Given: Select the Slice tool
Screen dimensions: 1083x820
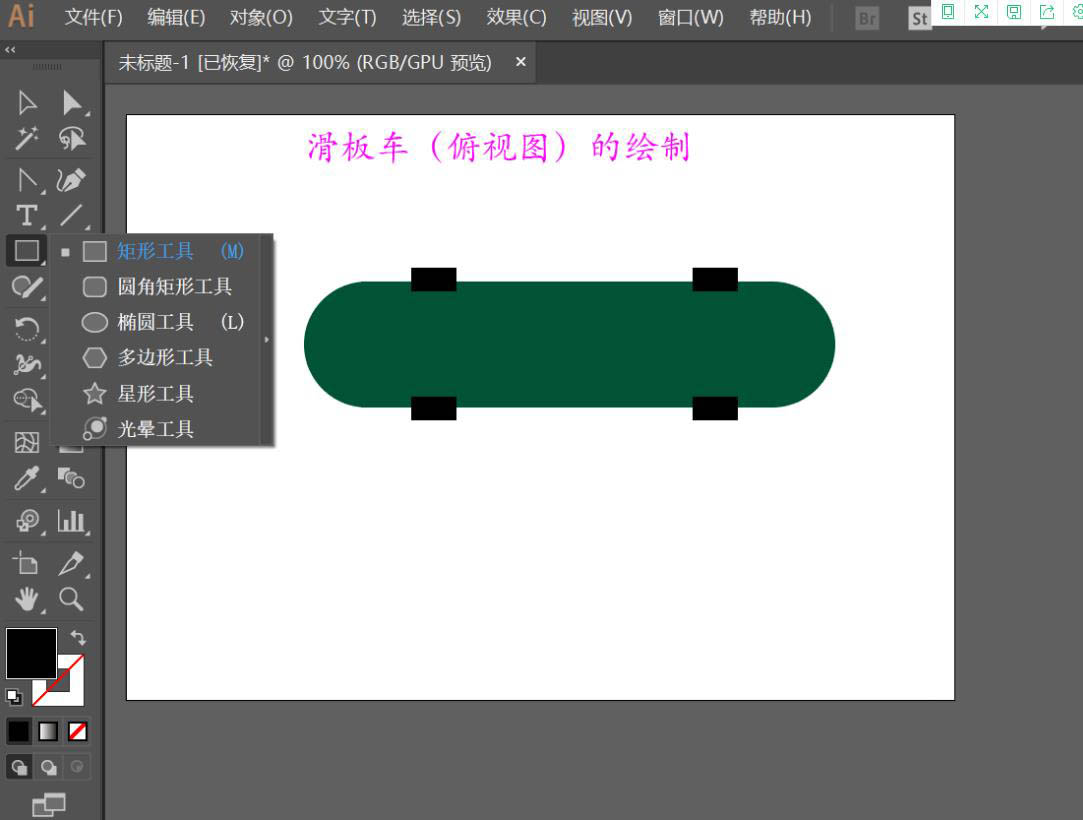Looking at the screenshot, I should click(x=71, y=563).
